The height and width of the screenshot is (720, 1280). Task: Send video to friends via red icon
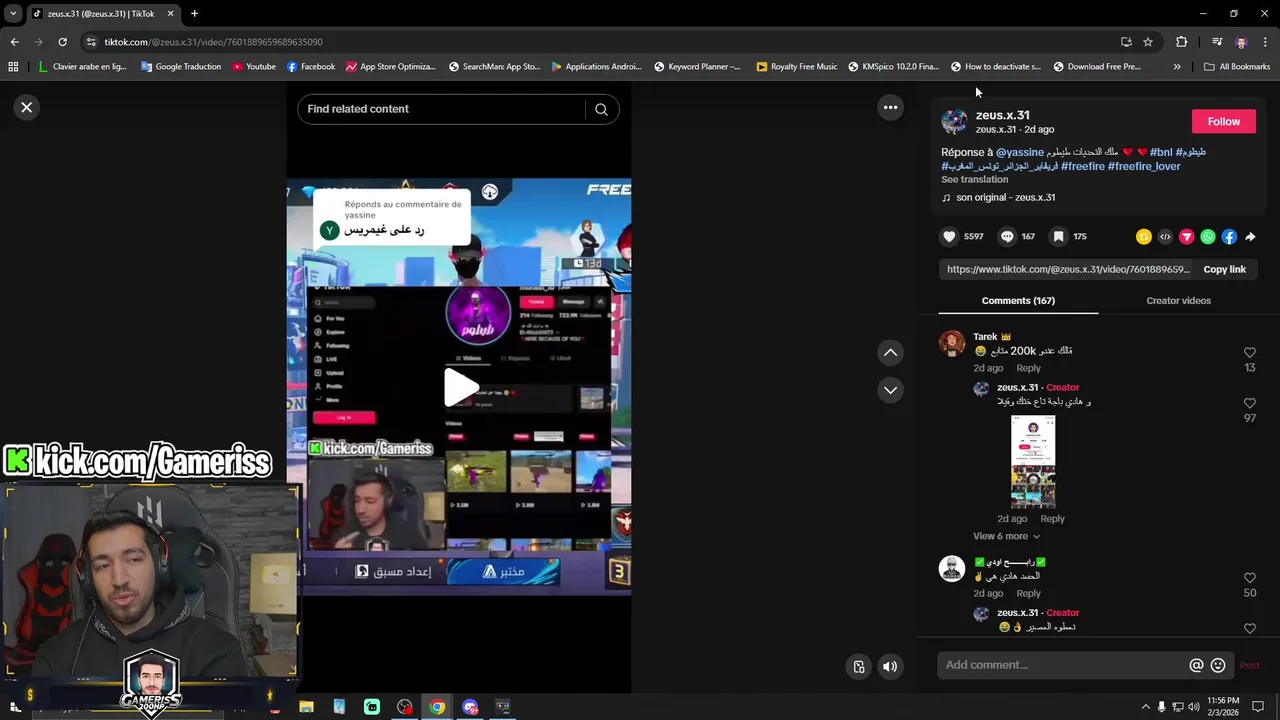pos(1186,237)
